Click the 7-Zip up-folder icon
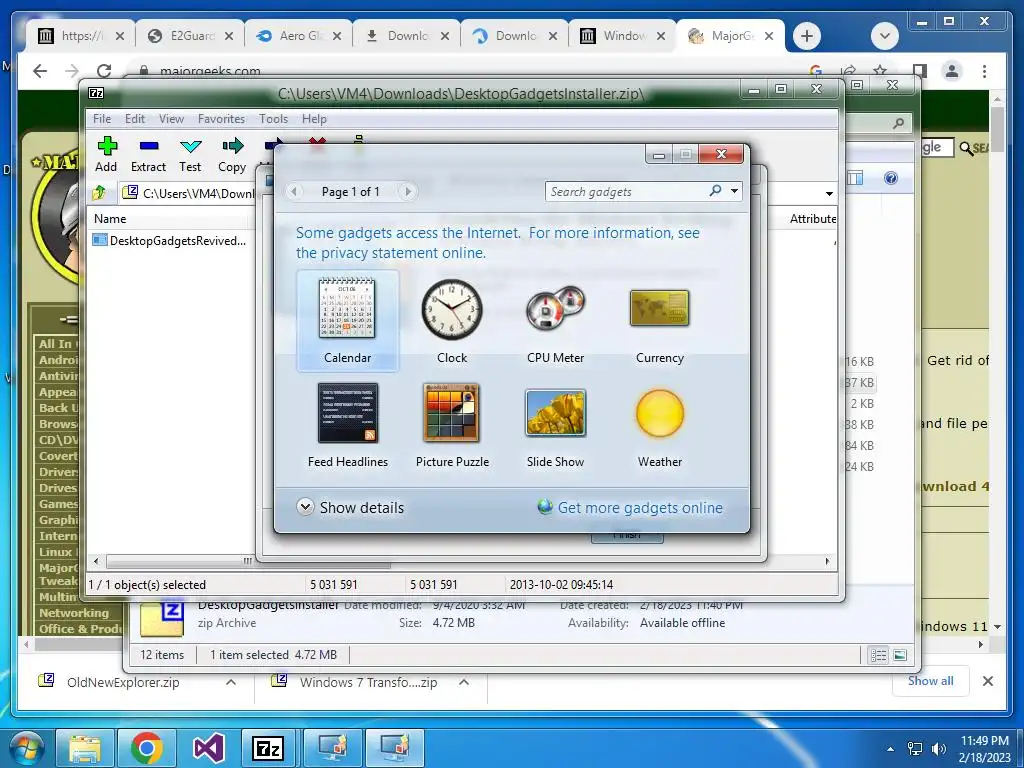This screenshot has height=768, width=1024. 99,193
